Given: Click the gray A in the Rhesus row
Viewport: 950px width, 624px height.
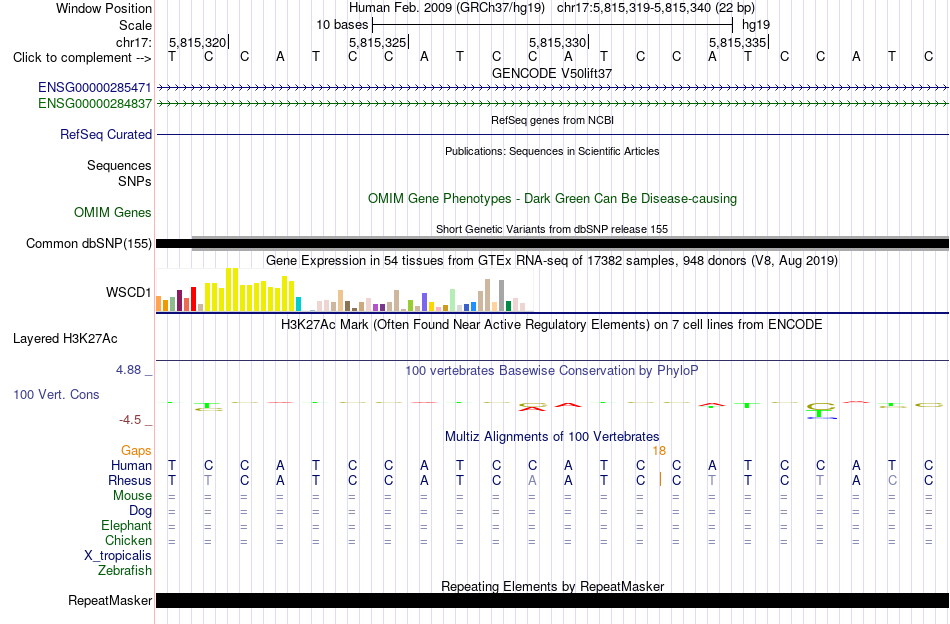Looking at the screenshot, I should pos(532,480).
